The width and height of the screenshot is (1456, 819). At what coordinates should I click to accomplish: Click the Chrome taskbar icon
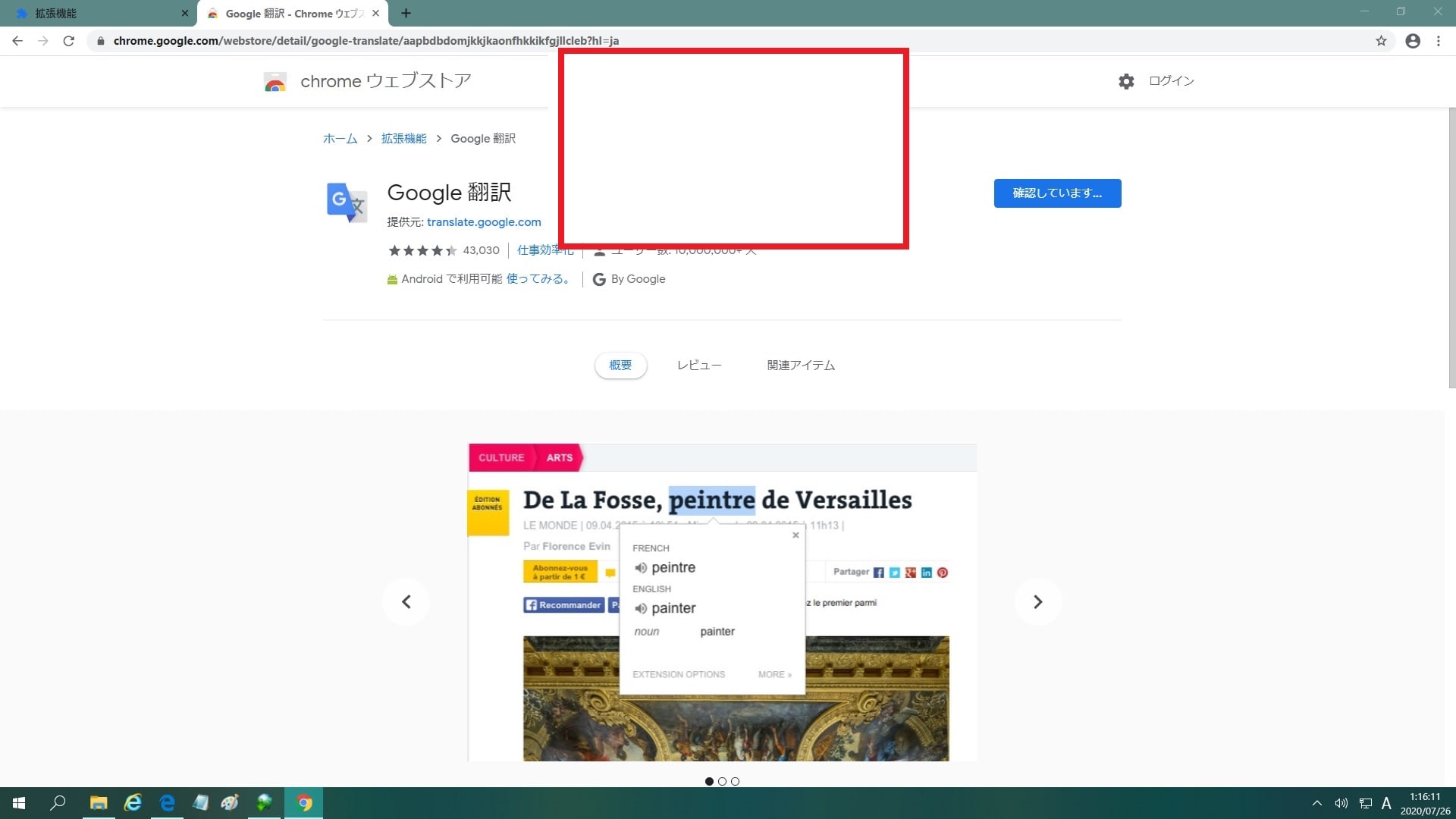pyautogui.click(x=304, y=803)
